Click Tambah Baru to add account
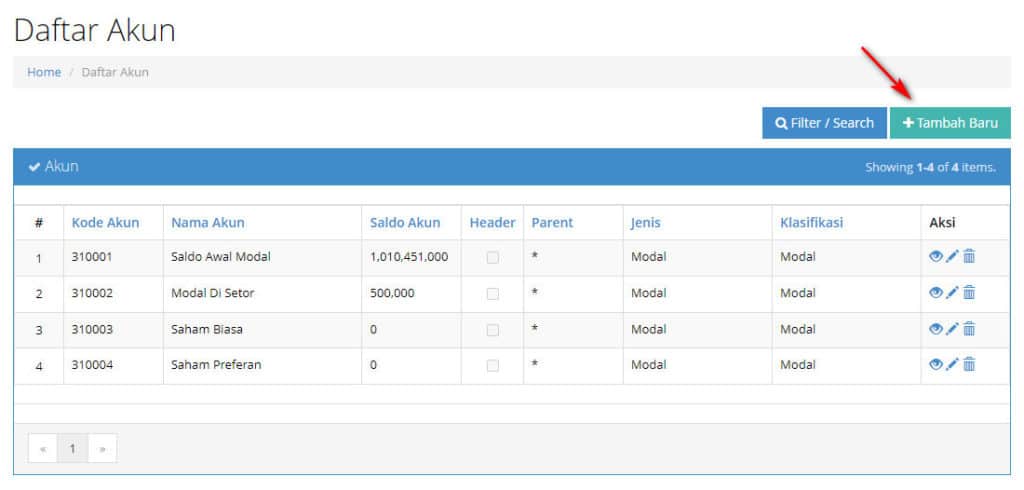The image size is (1024, 490). coord(950,123)
